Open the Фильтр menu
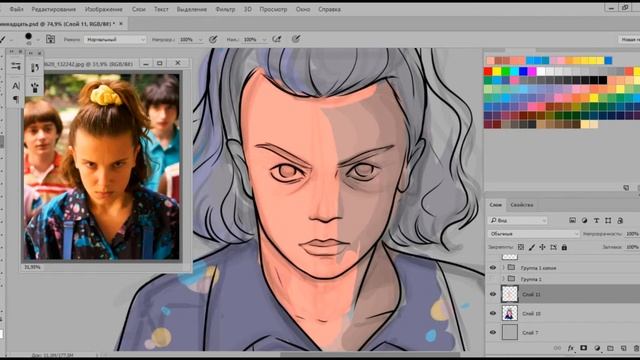The width and height of the screenshot is (640, 360). click(x=225, y=9)
